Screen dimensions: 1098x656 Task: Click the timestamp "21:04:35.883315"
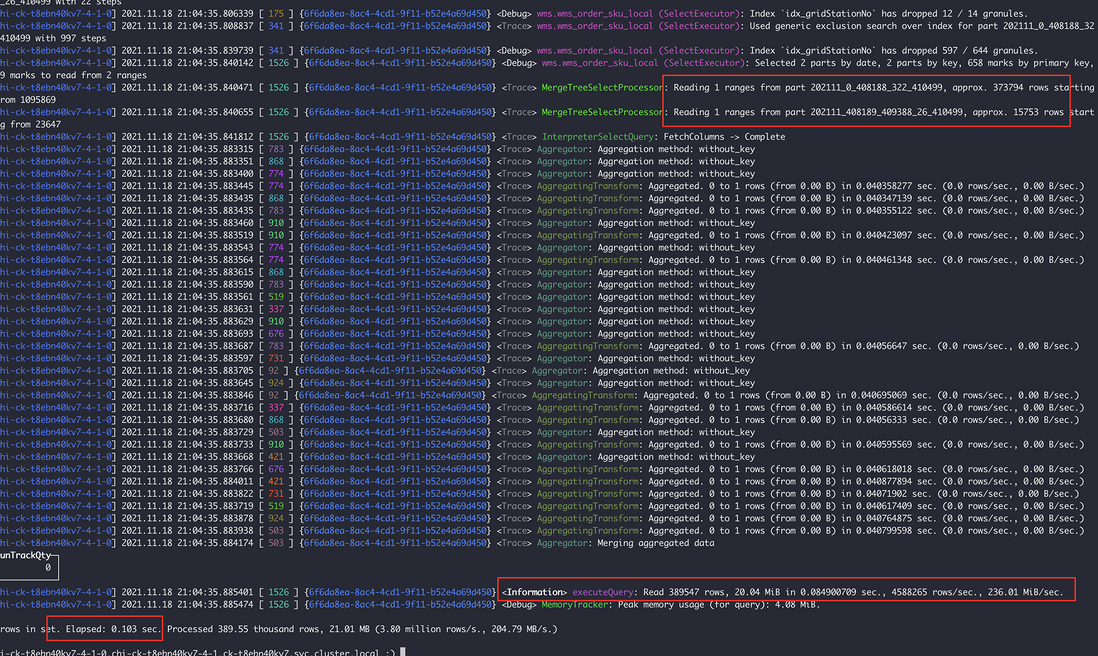coord(214,149)
